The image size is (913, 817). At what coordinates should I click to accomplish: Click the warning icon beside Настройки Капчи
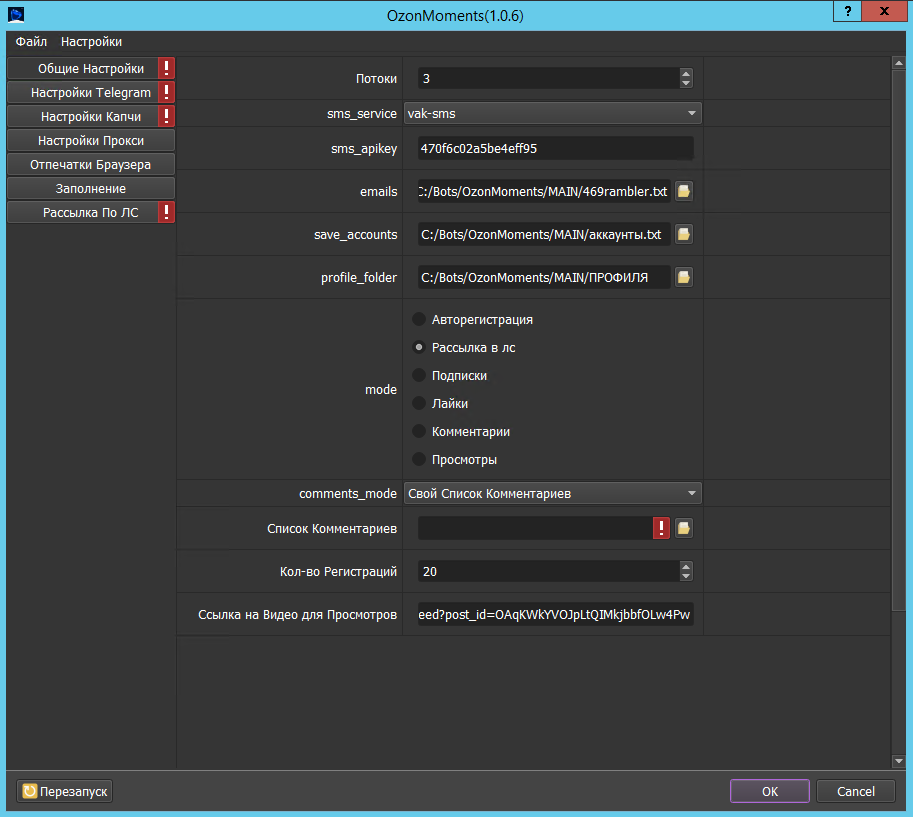pyautogui.click(x=167, y=116)
